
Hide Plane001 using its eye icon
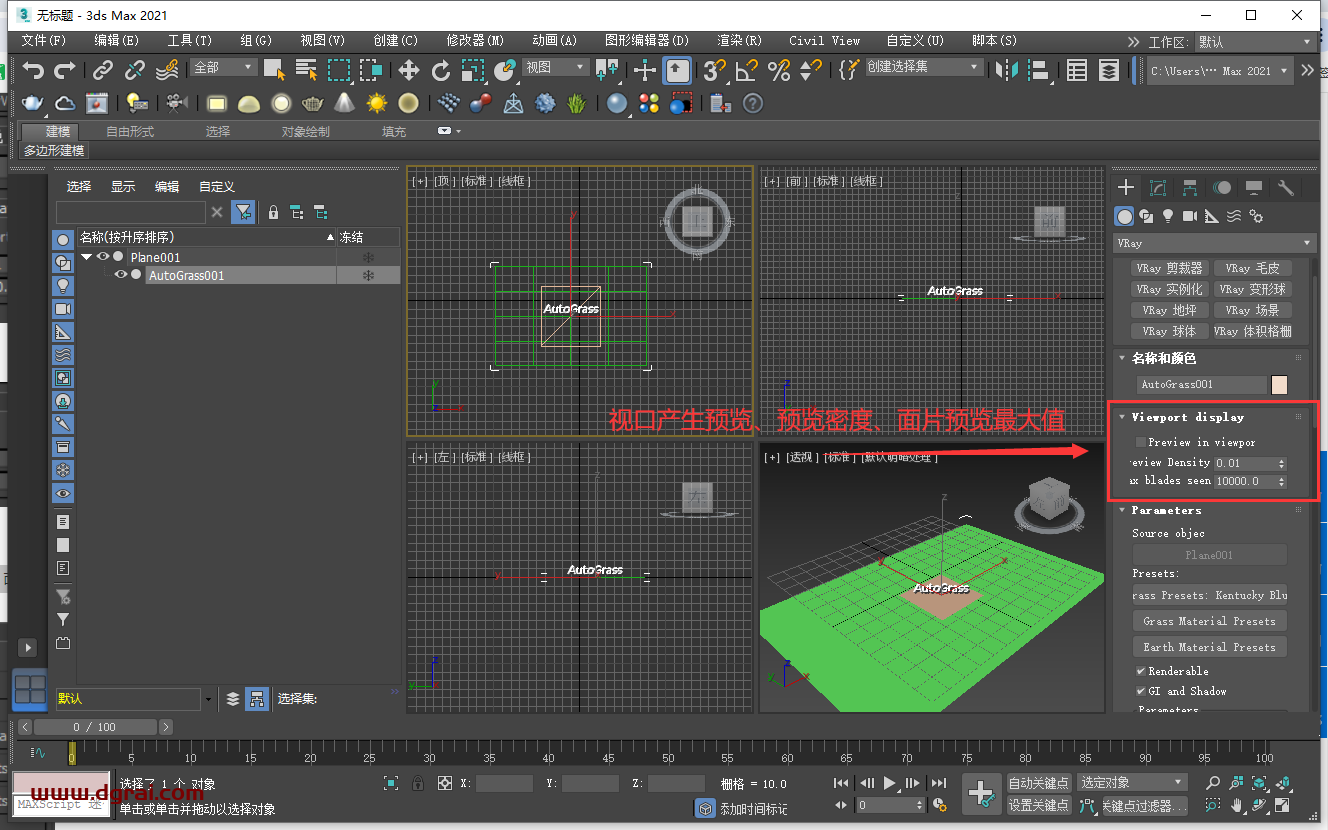pyautogui.click(x=103, y=256)
